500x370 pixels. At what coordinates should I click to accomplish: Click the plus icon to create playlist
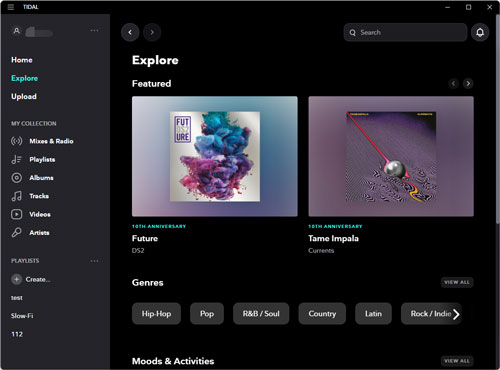tap(17, 279)
